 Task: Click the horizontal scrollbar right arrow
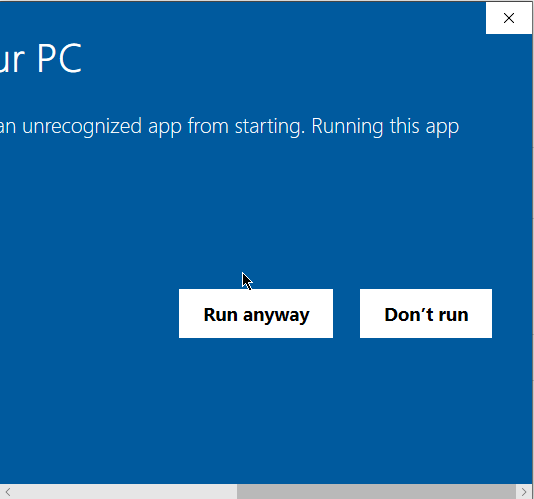coord(524,492)
